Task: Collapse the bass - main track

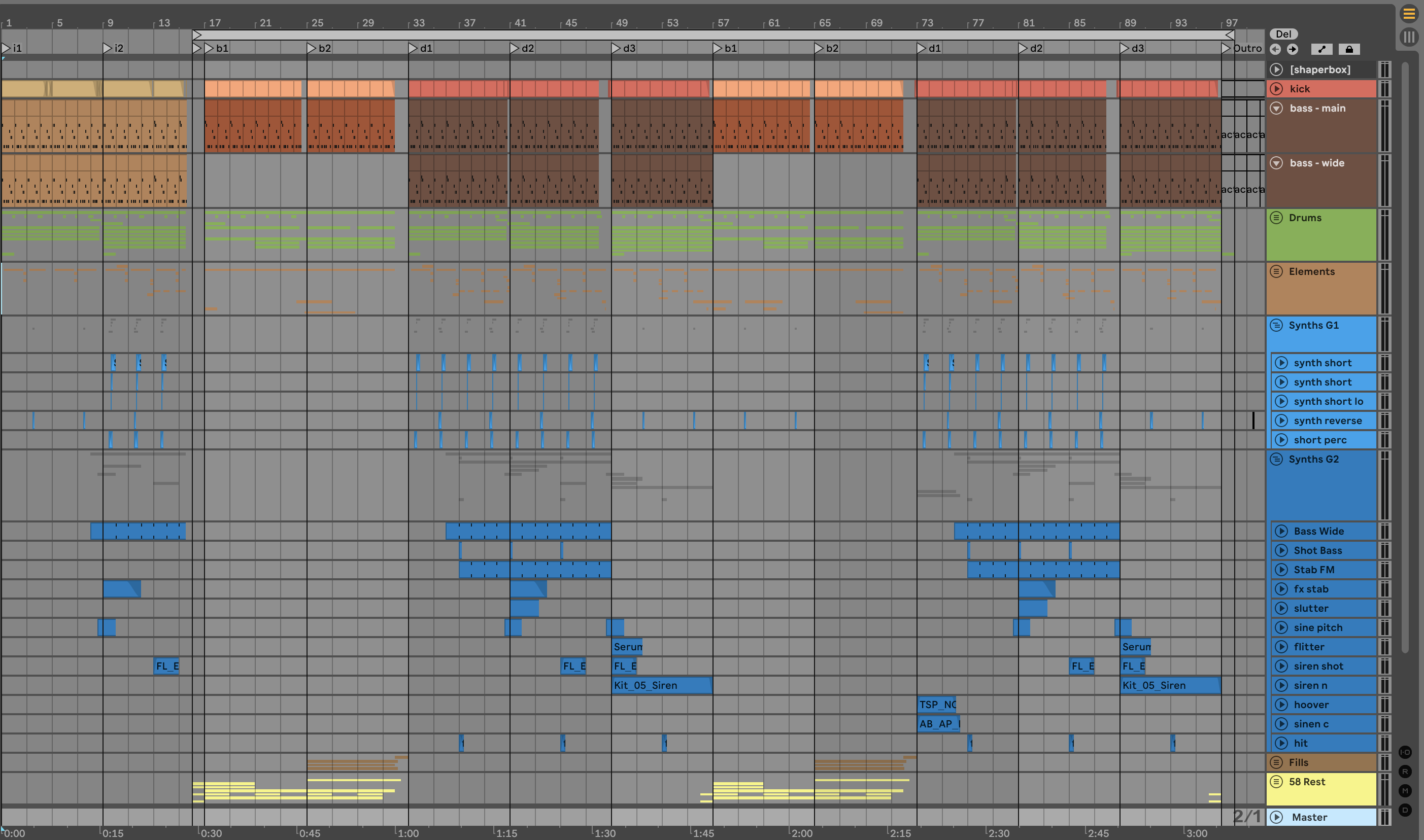Action: click(1276, 108)
